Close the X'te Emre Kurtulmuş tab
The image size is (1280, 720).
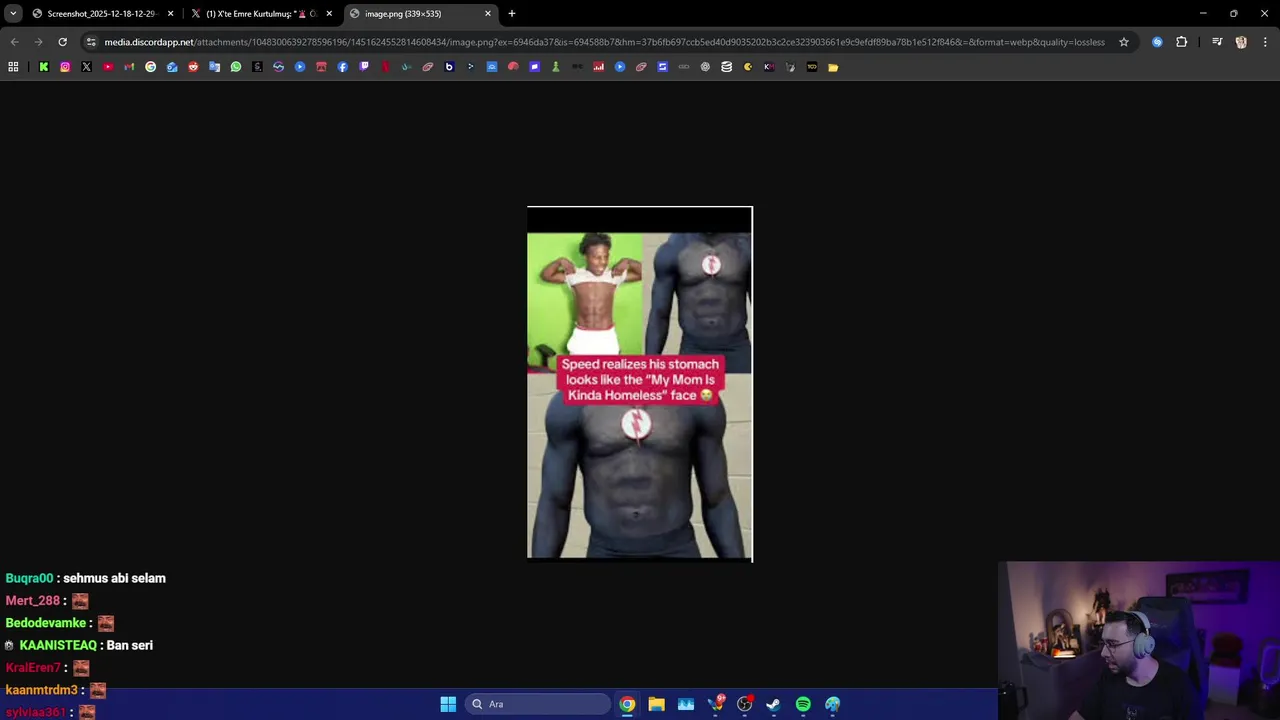329,13
